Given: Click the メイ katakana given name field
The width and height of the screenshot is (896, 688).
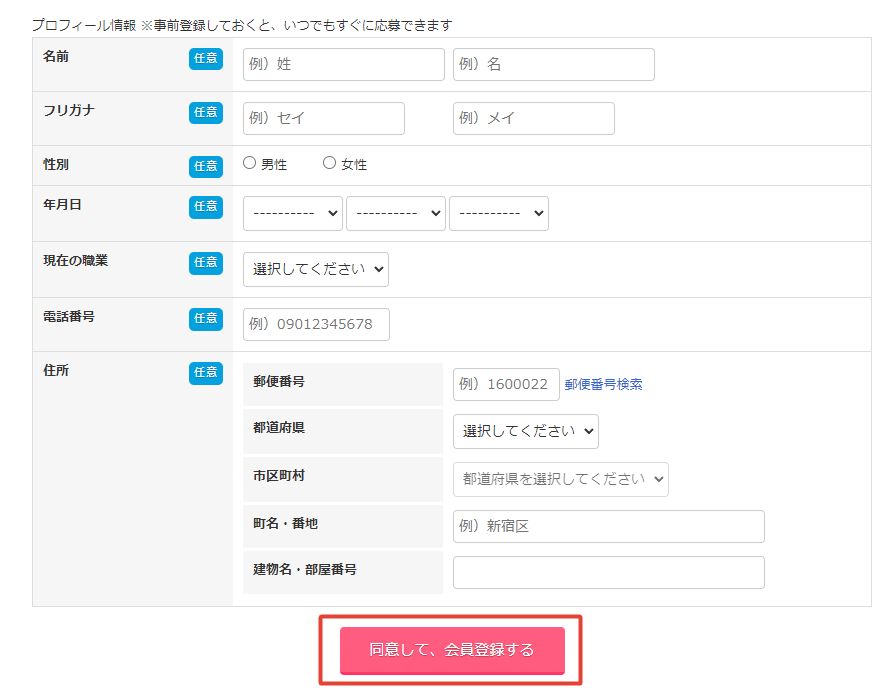Looking at the screenshot, I should pos(533,118).
